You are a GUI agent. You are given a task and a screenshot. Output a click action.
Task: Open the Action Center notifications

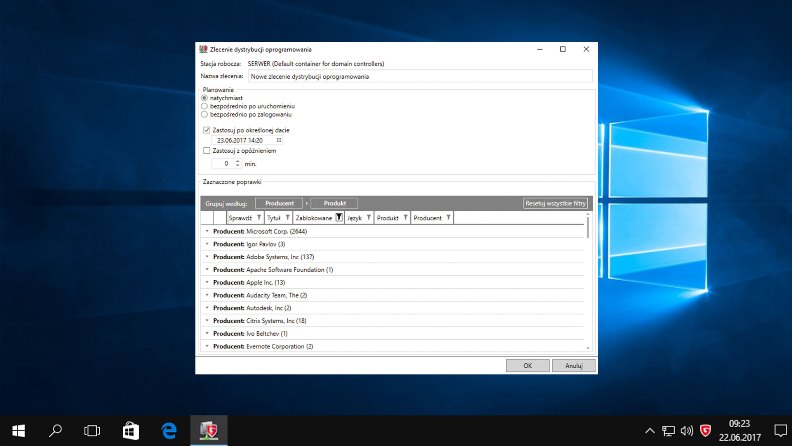pos(780,430)
